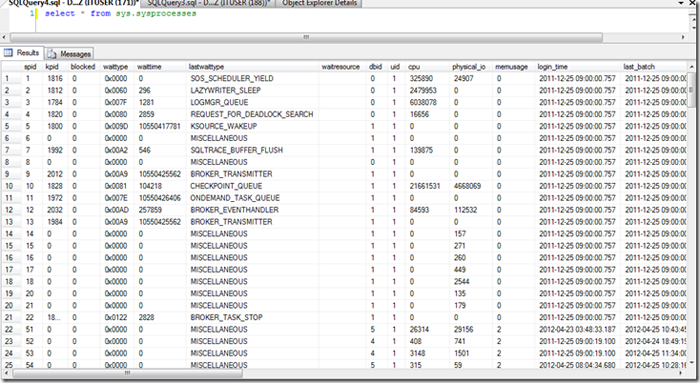Screen dimensions: 700x383
Task: Click kpid value 1816
Action: point(55,78)
